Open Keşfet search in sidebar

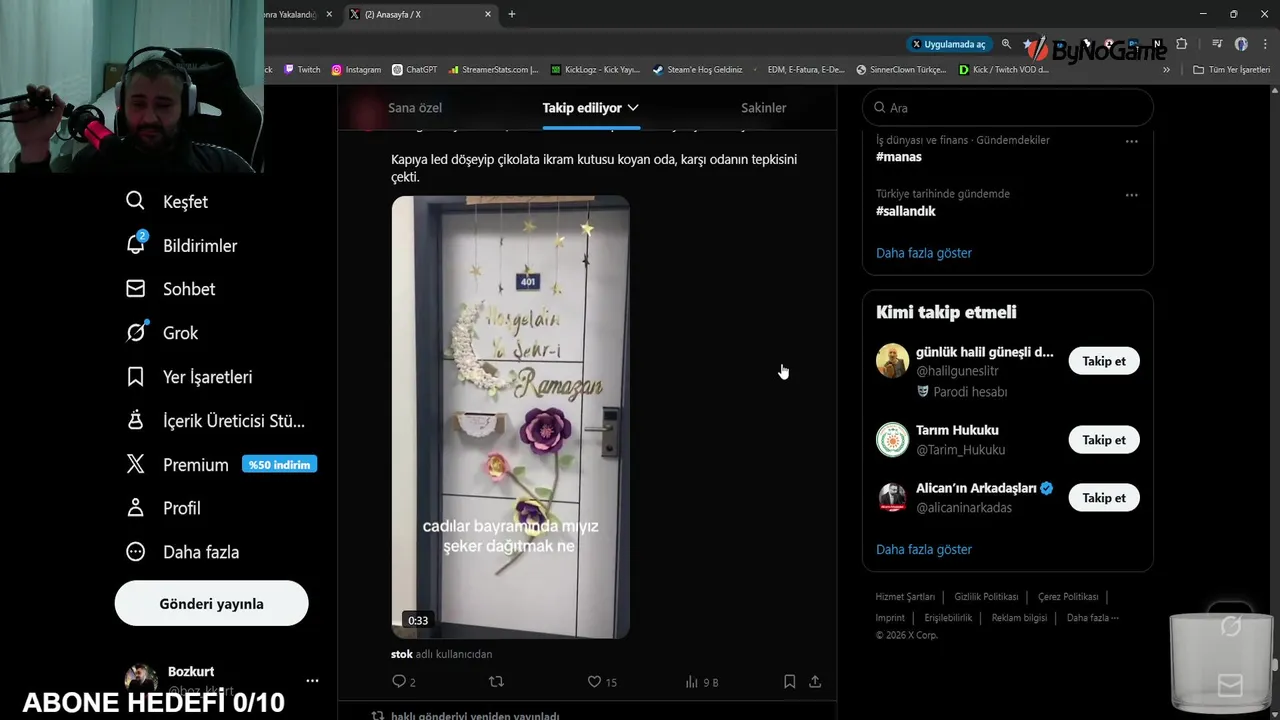tap(166, 201)
